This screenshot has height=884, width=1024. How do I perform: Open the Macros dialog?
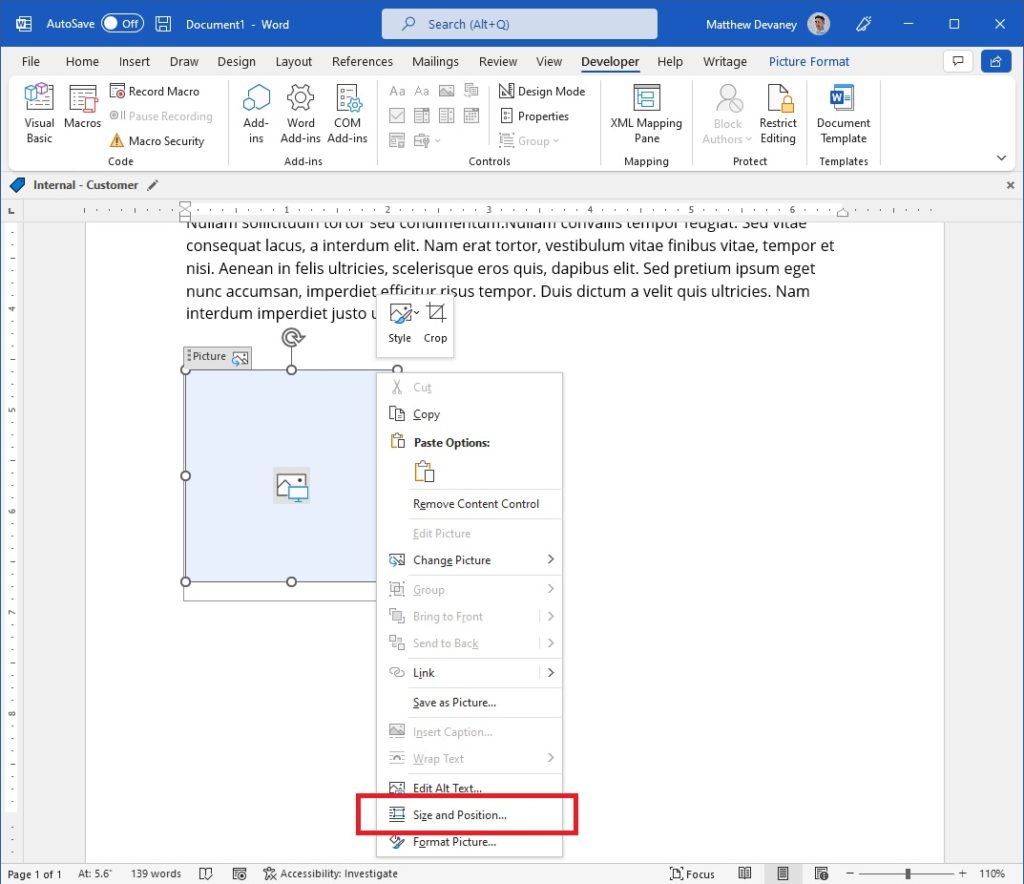click(82, 106)
